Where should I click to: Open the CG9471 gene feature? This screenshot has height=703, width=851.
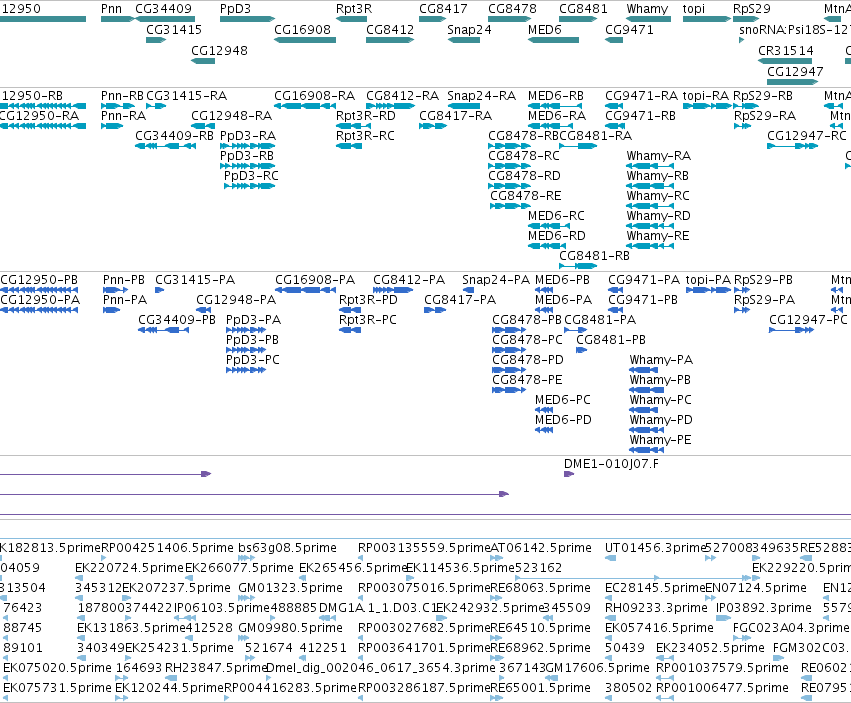[x=614, y=40]
